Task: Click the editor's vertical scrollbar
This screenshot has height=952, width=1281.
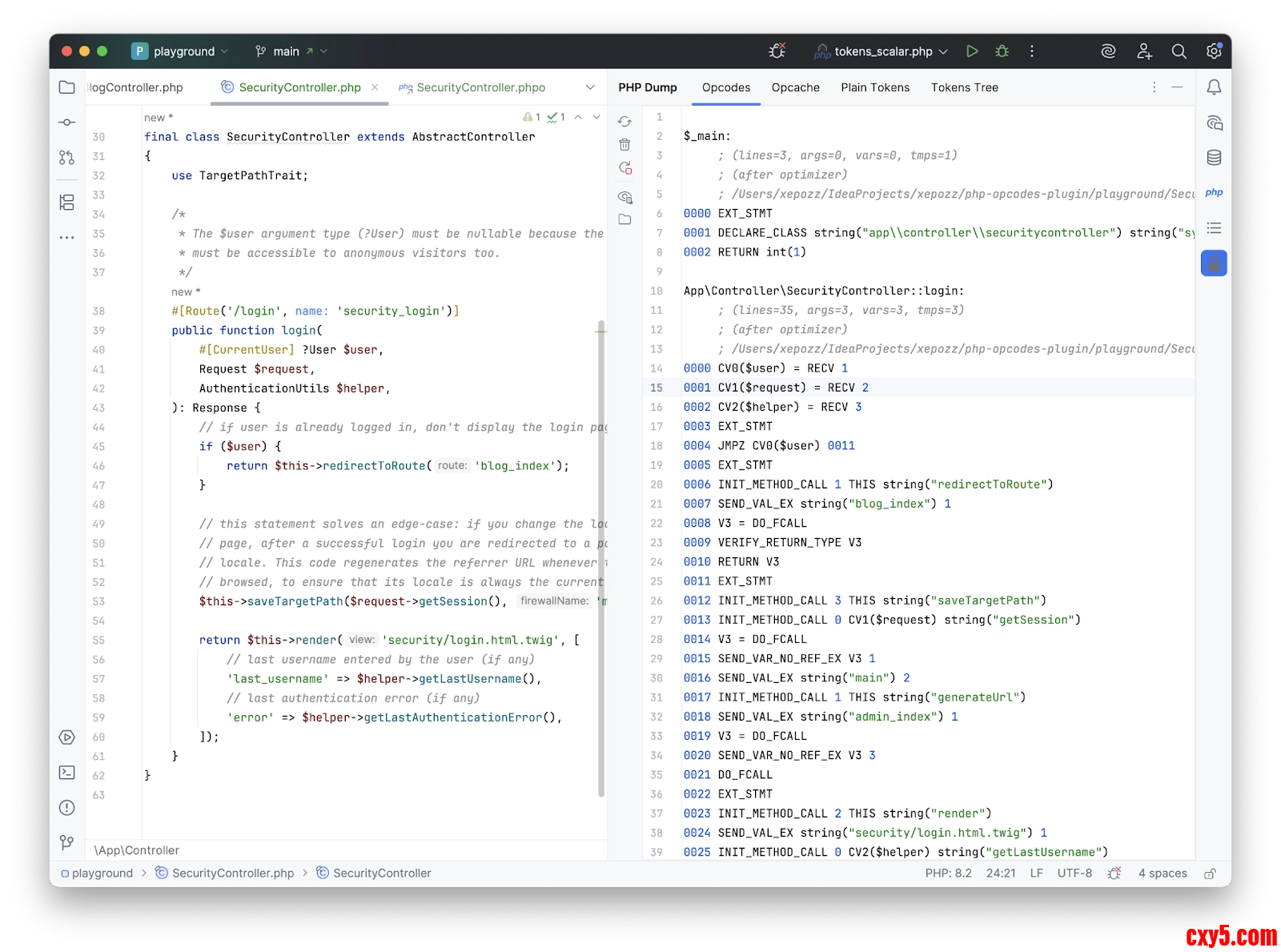Action: coord(601,560)
